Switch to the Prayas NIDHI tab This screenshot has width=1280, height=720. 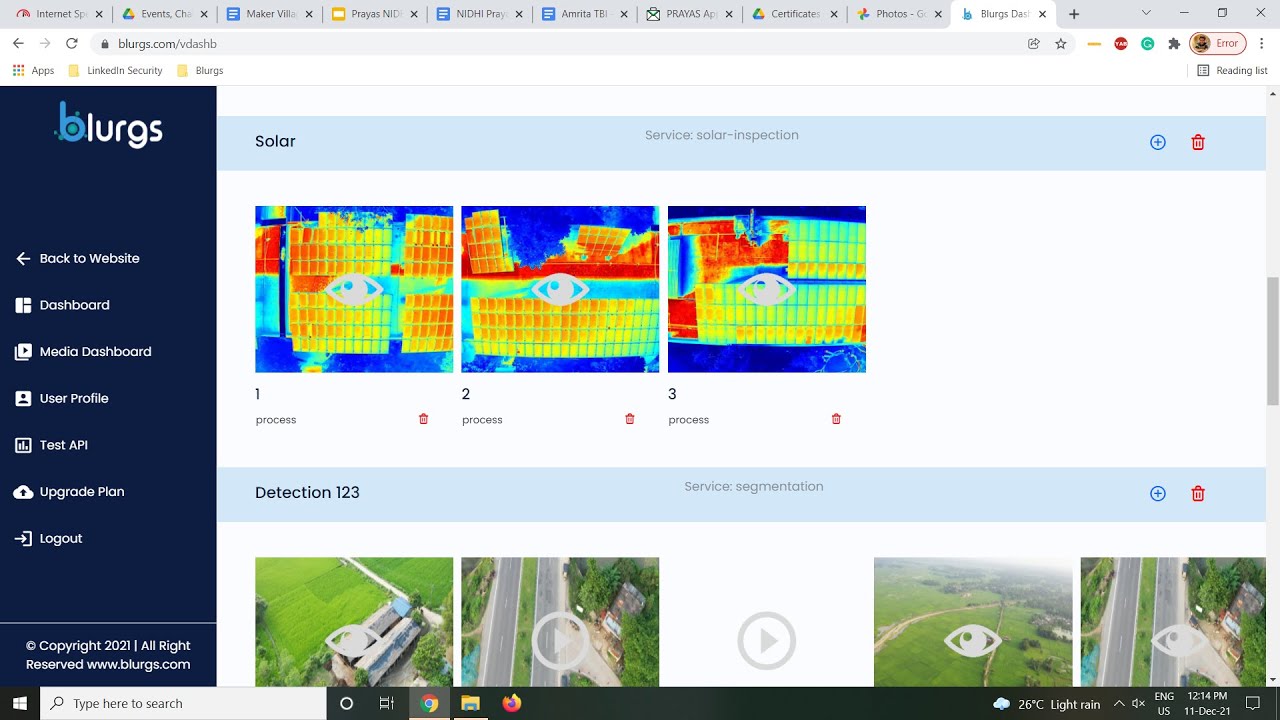coord(374,14)
